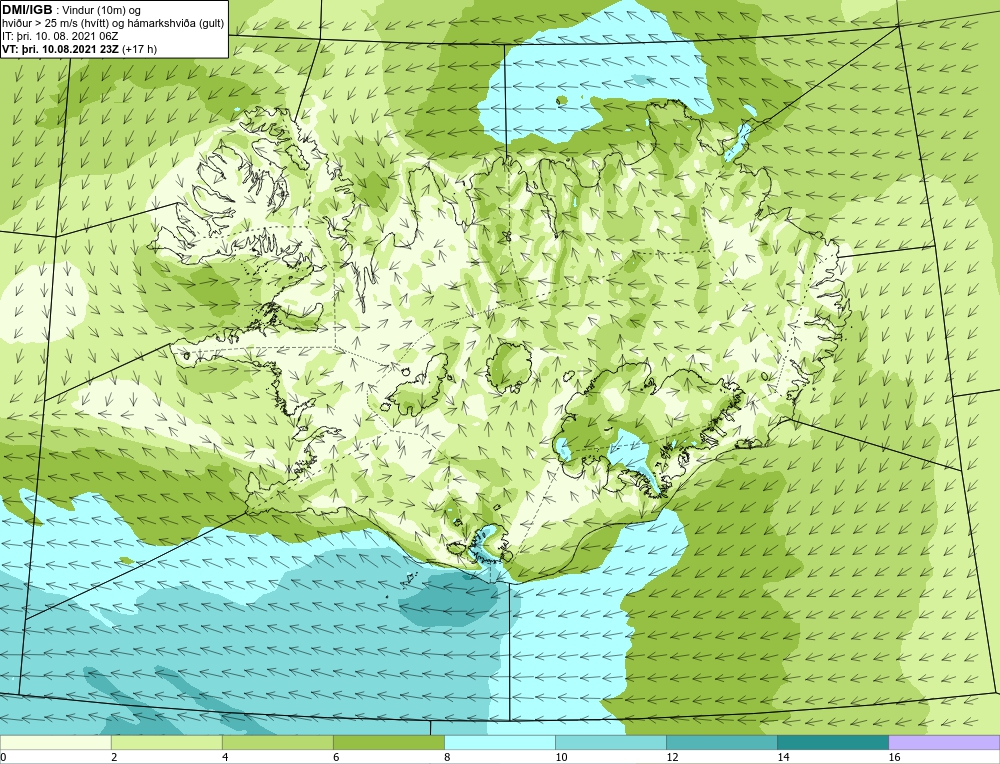
Task: Click the 'DMI/IGB' title text
Action: (x=27, y=10)
